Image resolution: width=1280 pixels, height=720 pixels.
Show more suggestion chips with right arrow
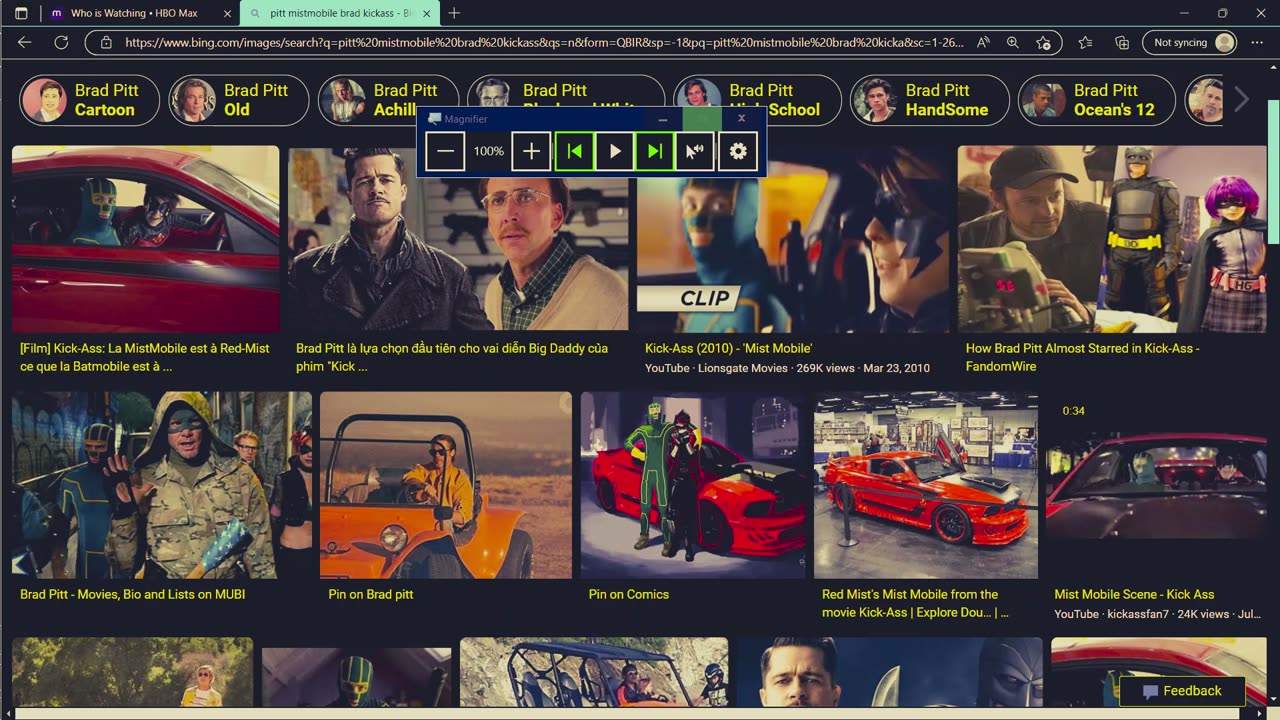(1241, 100)
